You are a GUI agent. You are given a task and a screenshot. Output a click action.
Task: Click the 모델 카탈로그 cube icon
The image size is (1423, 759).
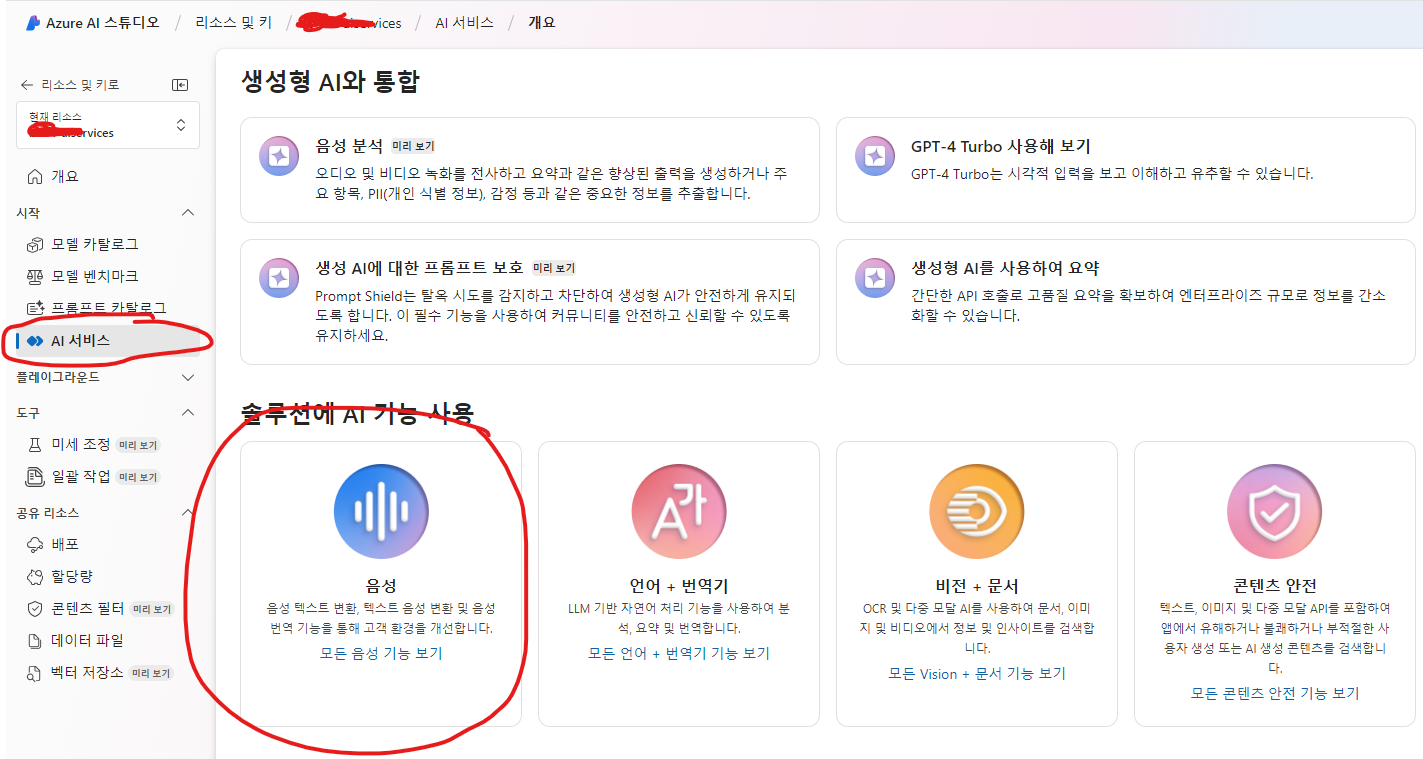point(35,244)
